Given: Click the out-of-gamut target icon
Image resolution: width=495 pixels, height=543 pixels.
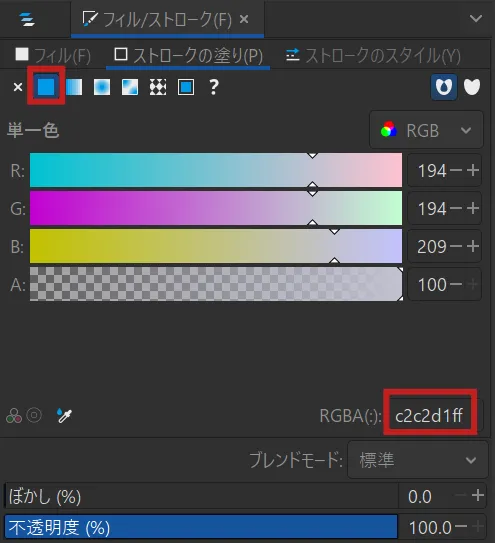Looking at the screenshot, I should pyautogui.click(x=34, y=415).
